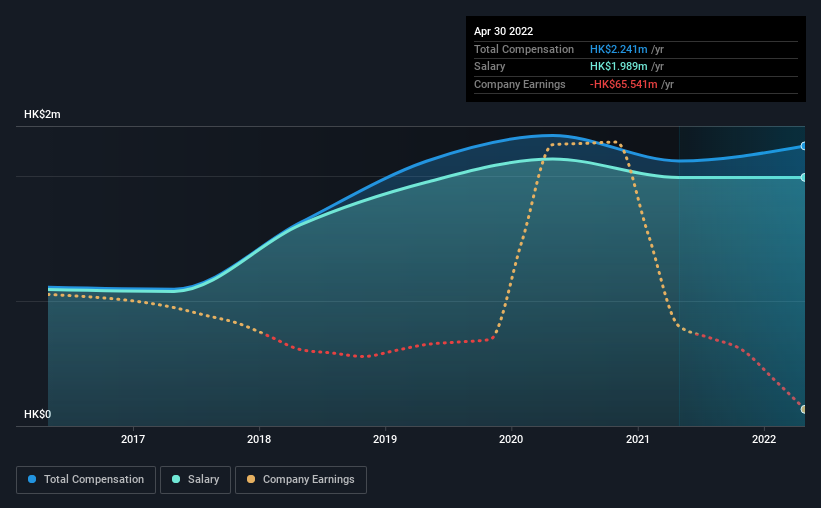Click the 2020 x-axis label

511,439
